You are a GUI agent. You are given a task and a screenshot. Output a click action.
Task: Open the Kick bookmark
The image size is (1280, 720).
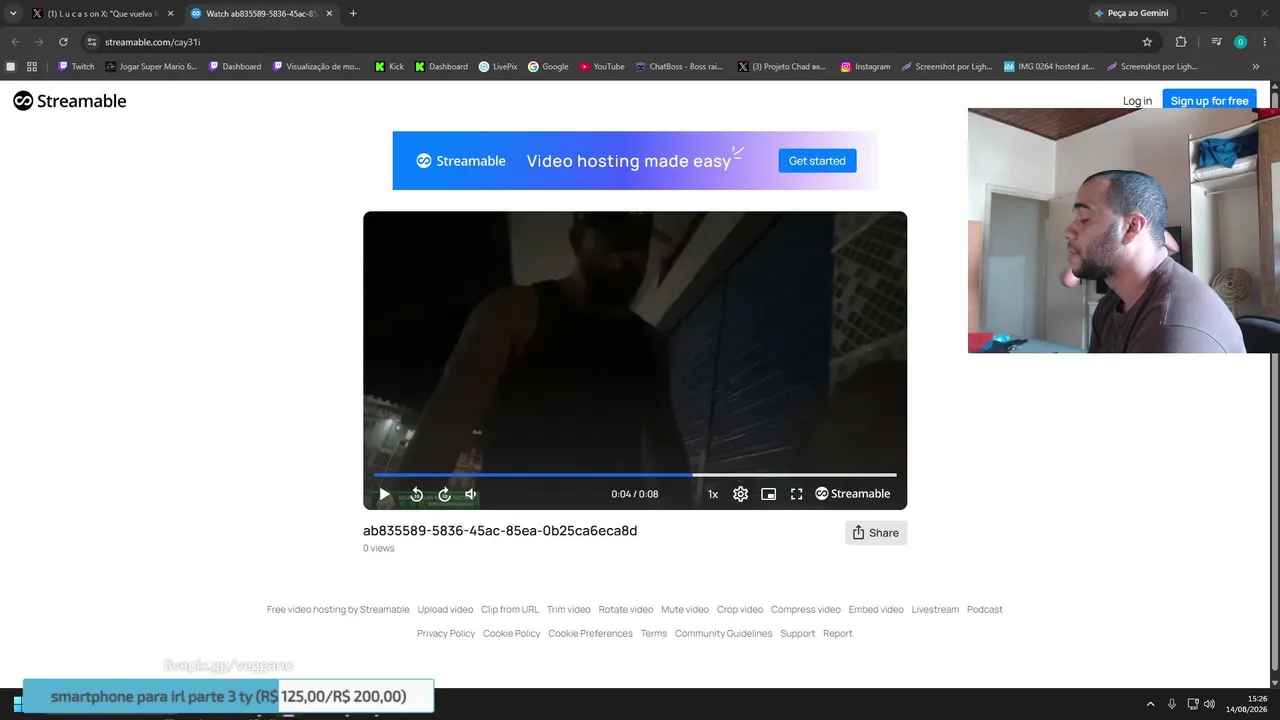[x=389, y=67]
